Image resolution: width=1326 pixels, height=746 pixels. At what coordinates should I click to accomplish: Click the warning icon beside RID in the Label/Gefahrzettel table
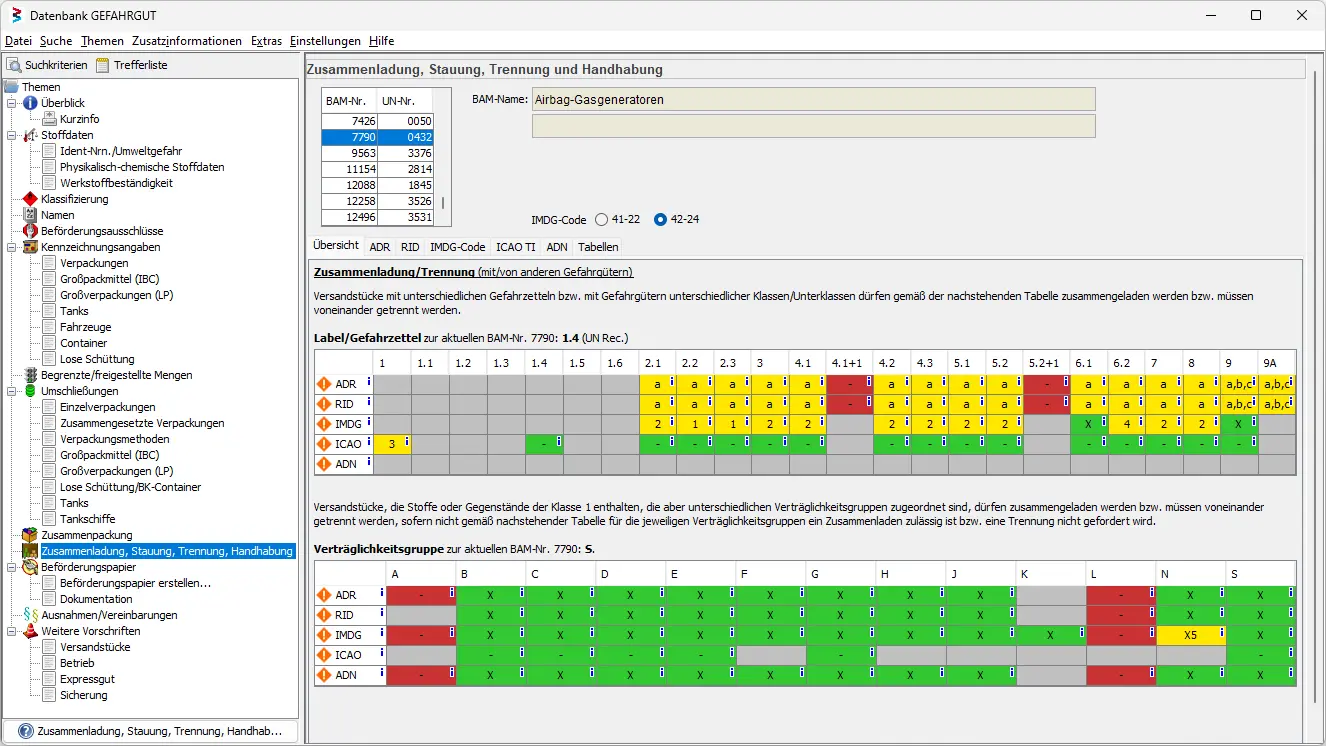(x=323, y=404)
